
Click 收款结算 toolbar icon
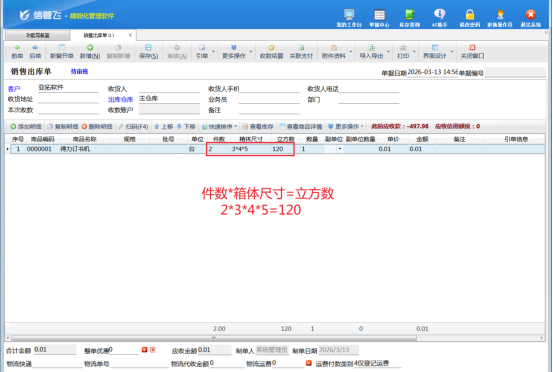(271, 51)
